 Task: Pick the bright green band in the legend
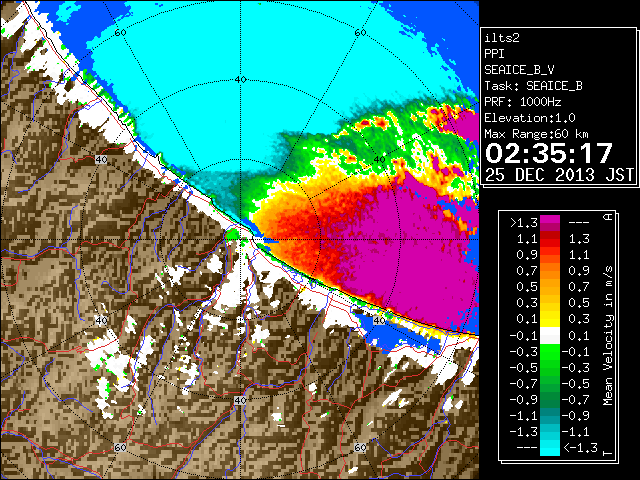click(550, 352)
